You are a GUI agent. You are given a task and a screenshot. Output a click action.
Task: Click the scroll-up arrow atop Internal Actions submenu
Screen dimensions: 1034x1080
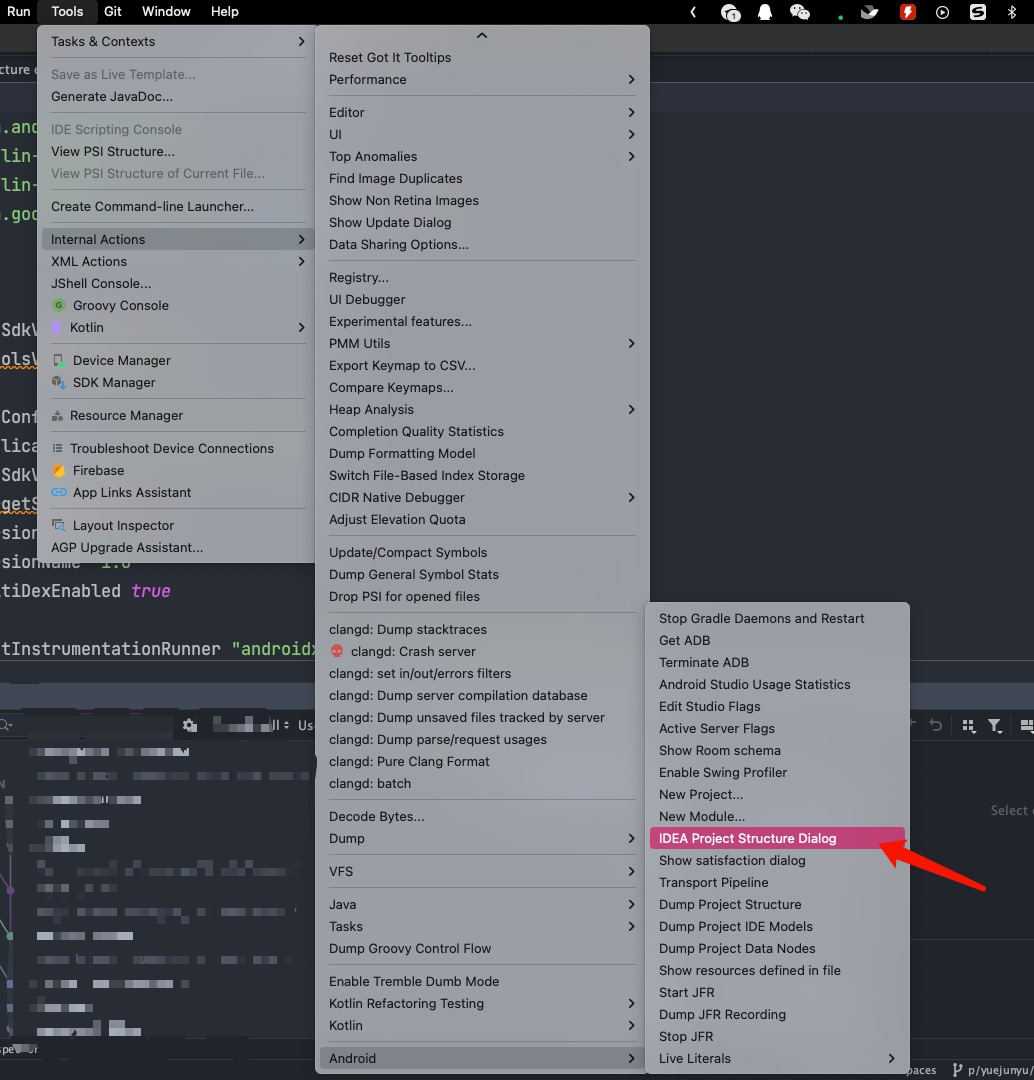tap(482, 36)
